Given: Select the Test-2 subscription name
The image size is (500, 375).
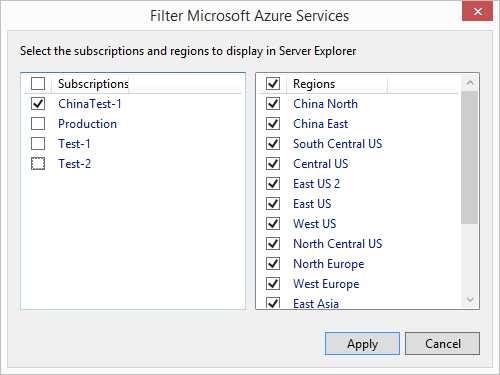Looking at the screenshot, I should (x=74, y=164).
